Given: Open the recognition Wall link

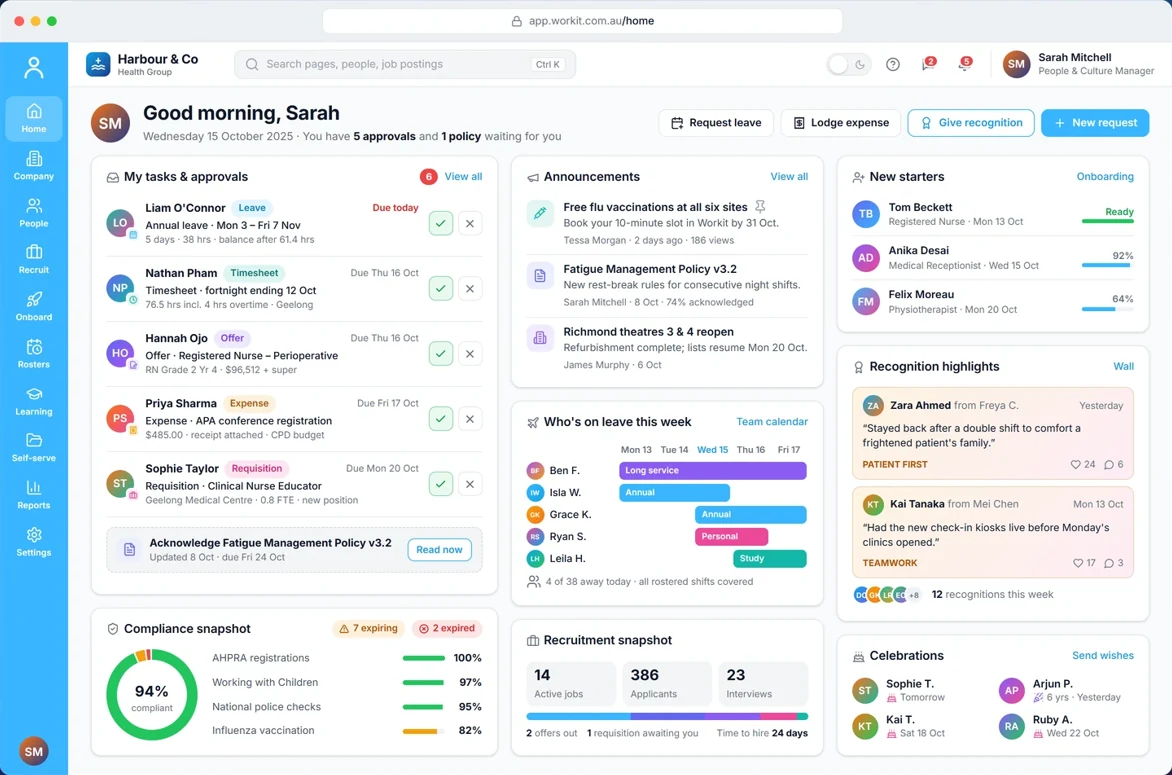Looking at the screenshot, I should pos(1123,366).
